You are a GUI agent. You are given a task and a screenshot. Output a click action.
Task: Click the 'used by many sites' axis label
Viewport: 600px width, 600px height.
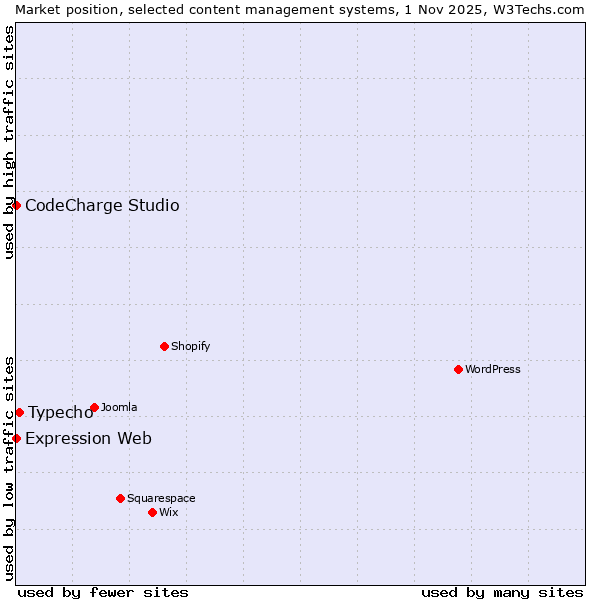(x=502, y=592)
